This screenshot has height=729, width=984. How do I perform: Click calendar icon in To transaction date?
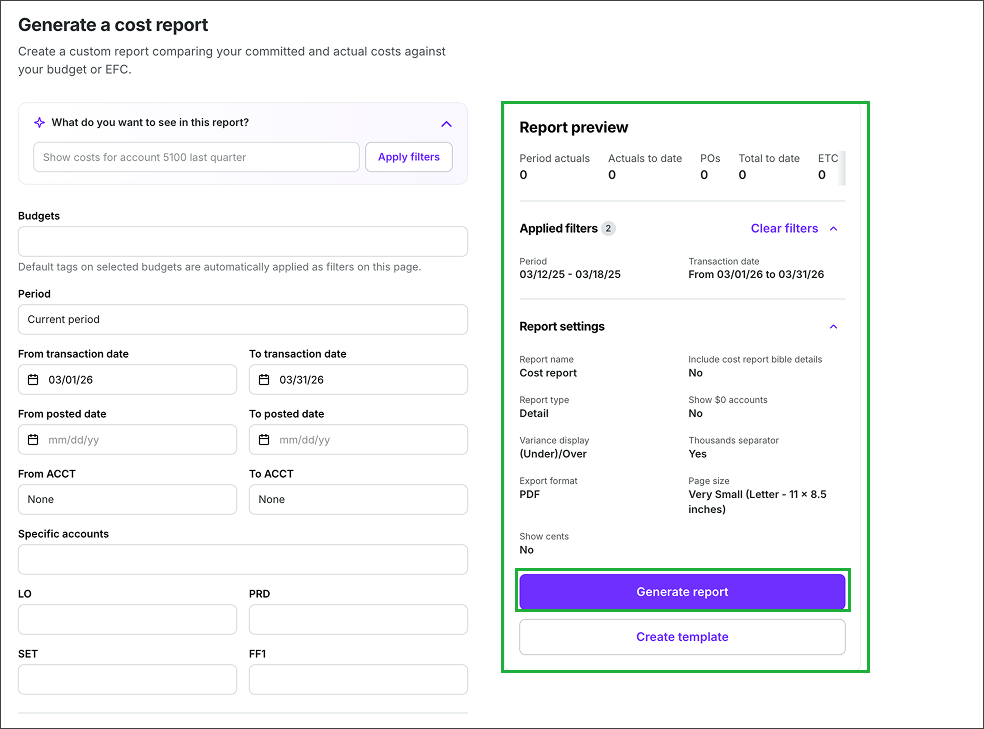[x=264, y=380]
